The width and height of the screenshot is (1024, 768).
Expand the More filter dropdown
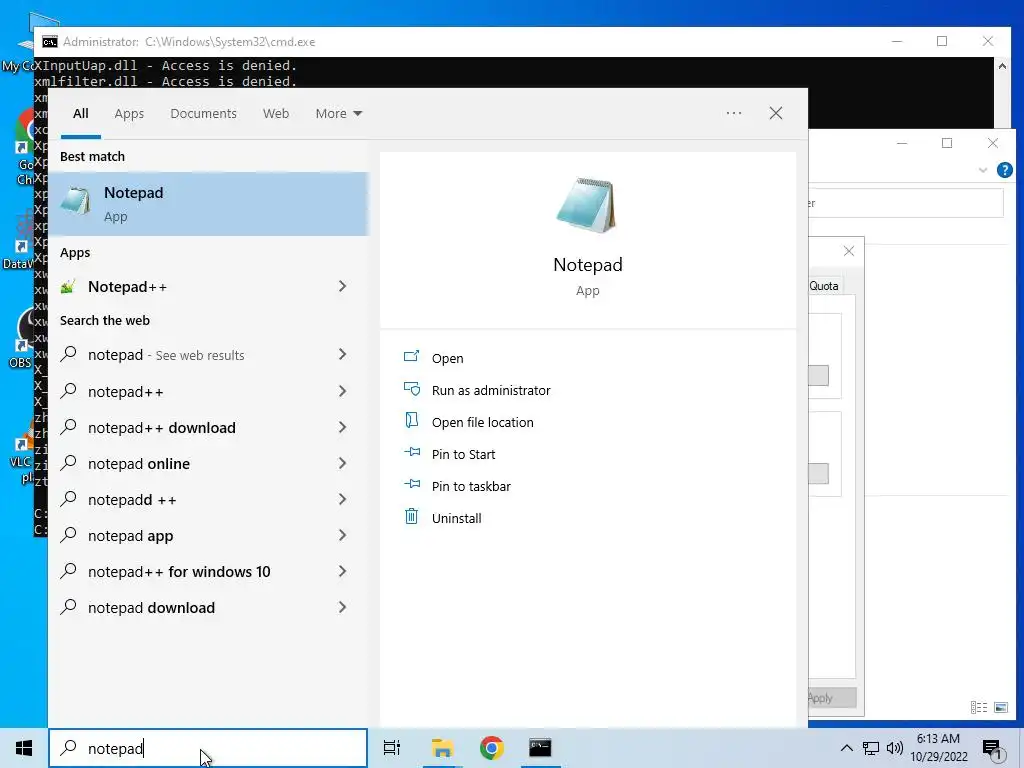point(338,114)
